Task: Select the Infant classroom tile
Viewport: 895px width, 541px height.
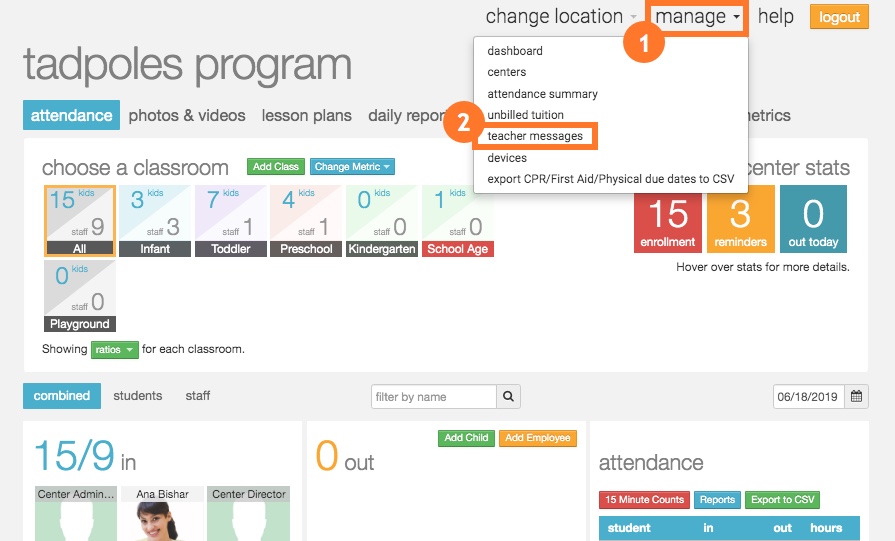Action: [155, 221]
